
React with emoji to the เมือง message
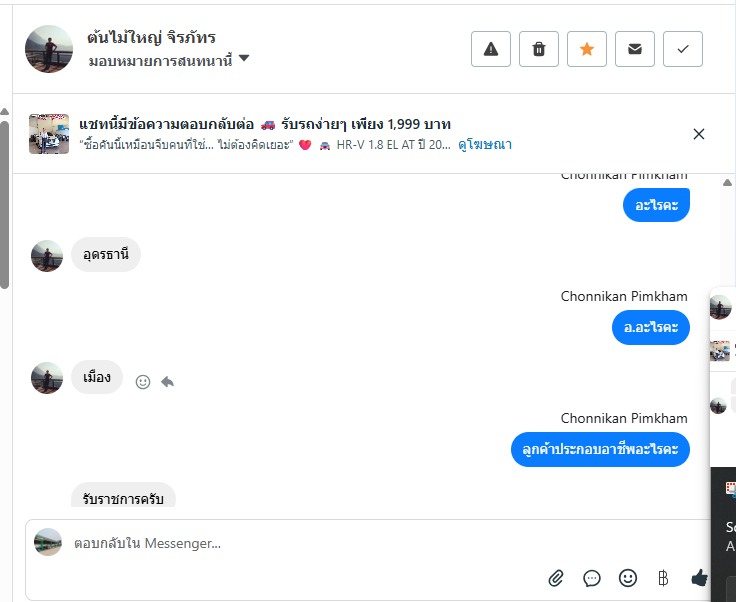tap(143, 382)
